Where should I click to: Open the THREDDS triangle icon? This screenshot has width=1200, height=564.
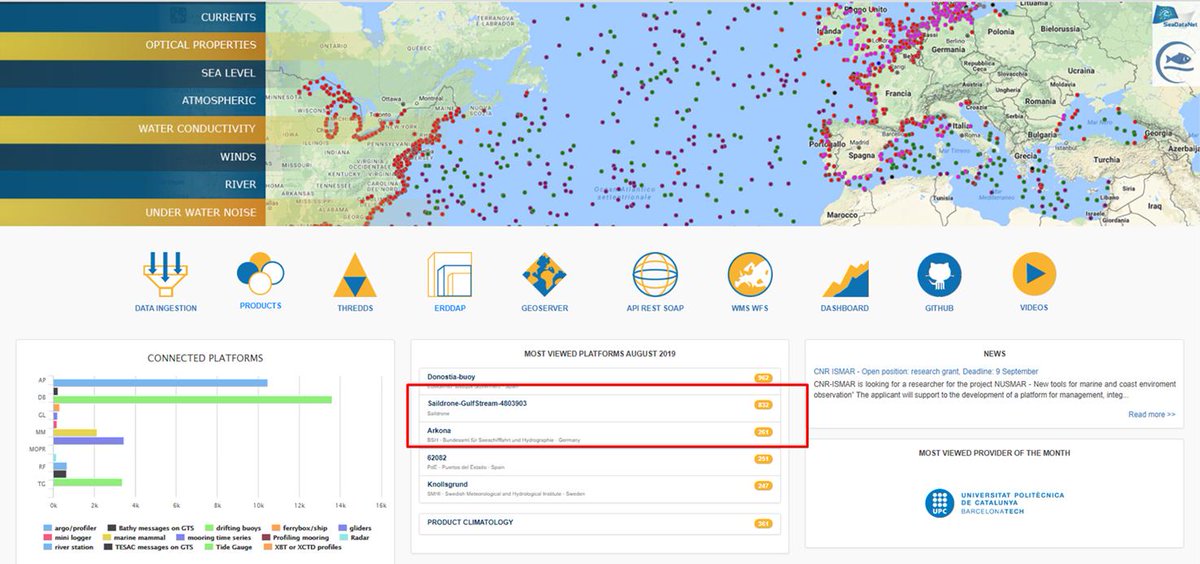[x=355, y=275]
